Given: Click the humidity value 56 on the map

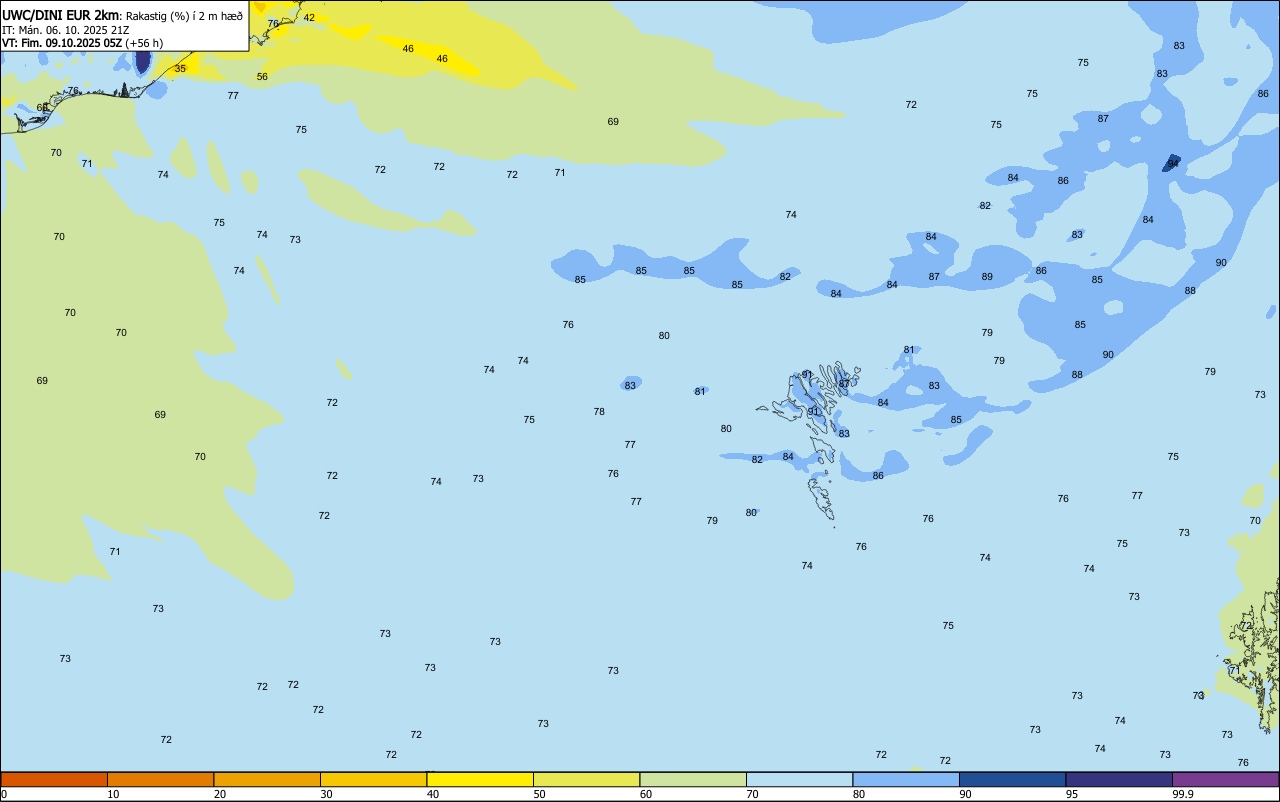Looking at the screenshot, I should 262,77.
